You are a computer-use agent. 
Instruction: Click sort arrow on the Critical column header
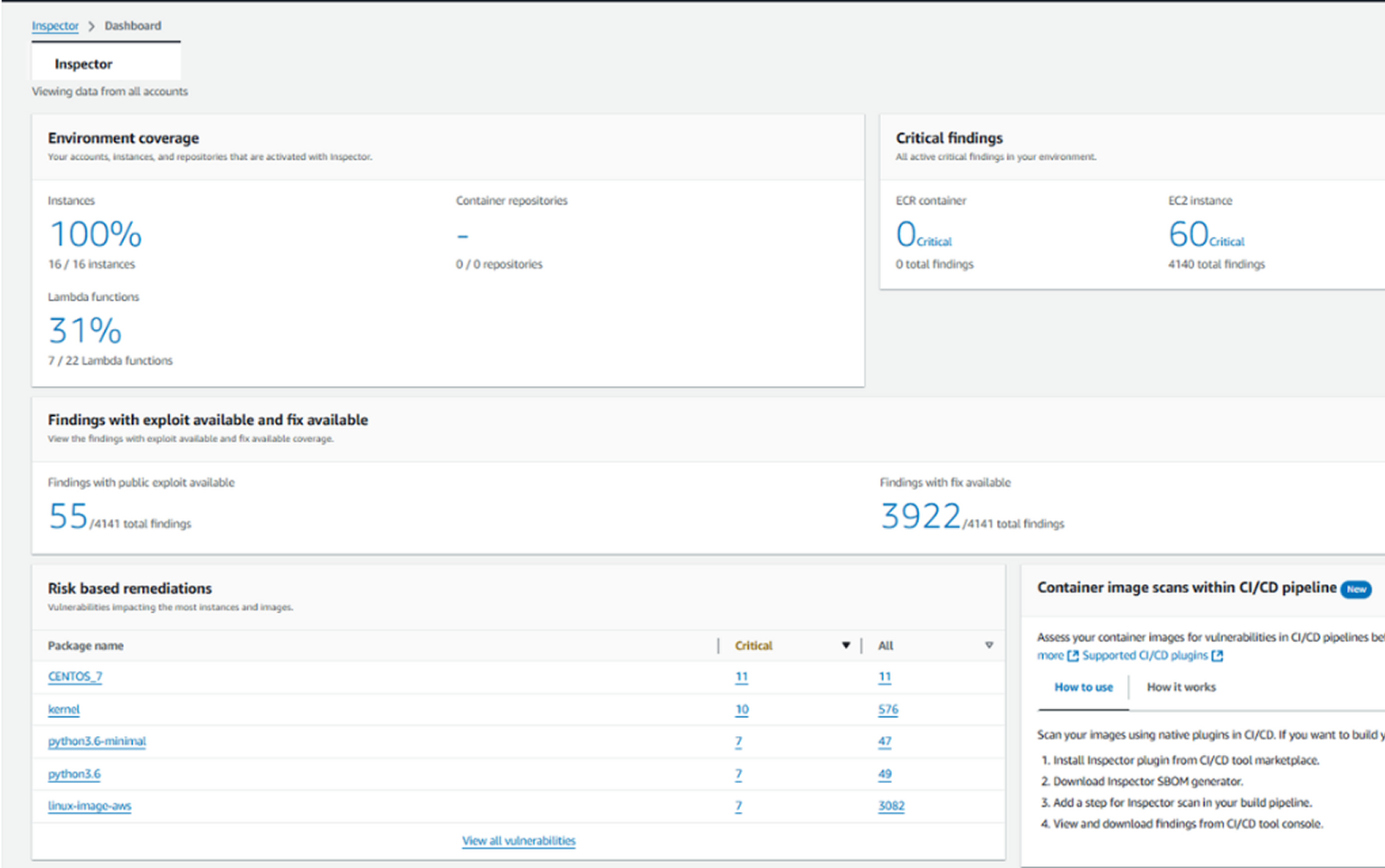pos(847,646)
